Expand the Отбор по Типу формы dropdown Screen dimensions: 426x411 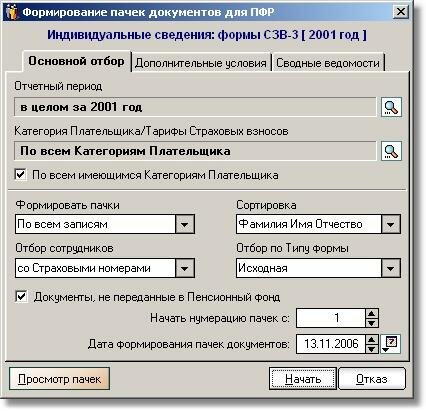click(x=390, y=268)
